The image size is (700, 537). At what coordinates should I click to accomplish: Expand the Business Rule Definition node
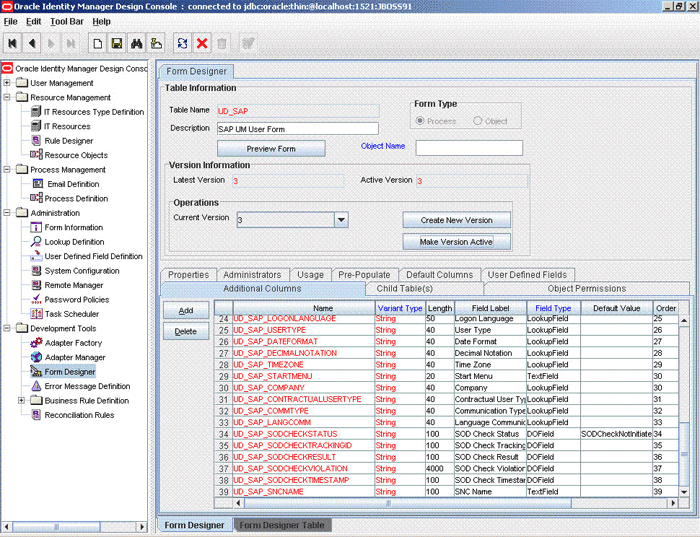point(22,401)
